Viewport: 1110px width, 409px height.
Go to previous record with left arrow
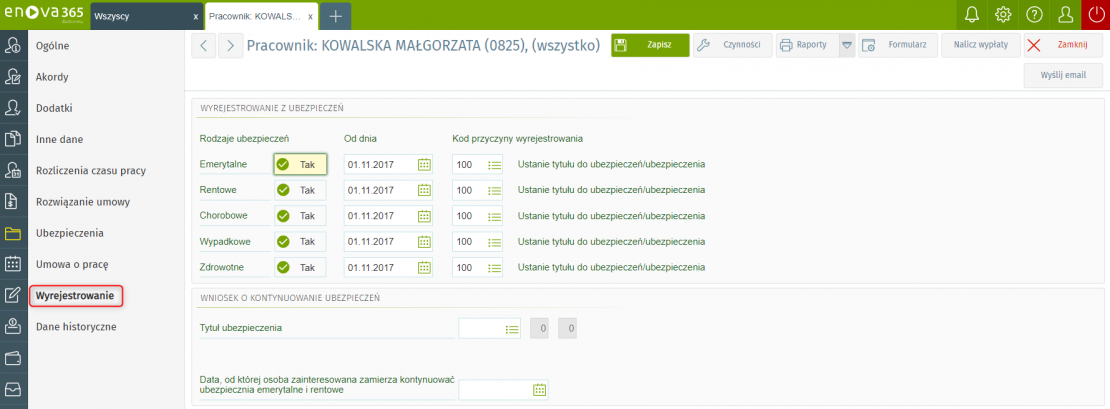coord(203,45)
